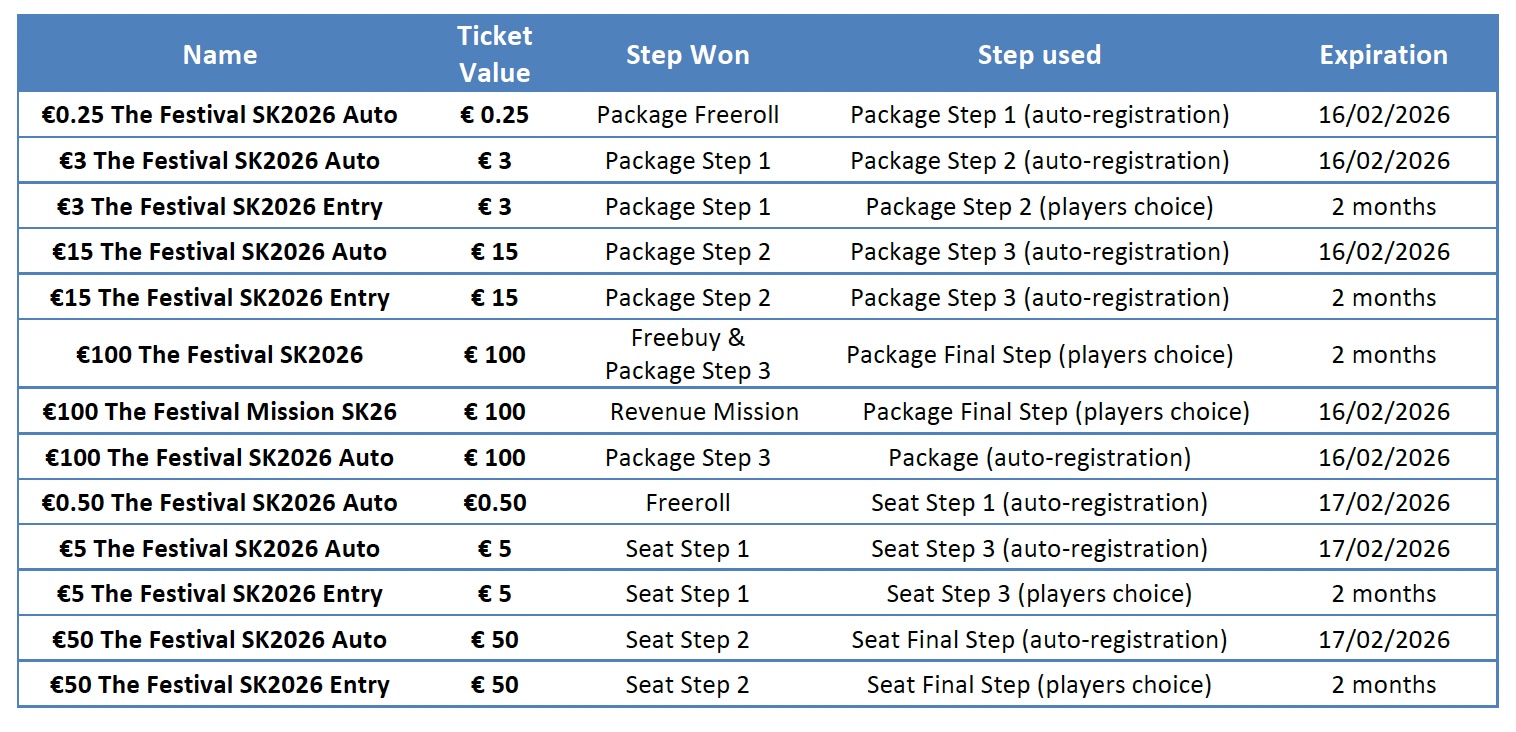This screenshot has width=1516, height=732.
Task: Click the Name column header
Action: tap(220, 55)
